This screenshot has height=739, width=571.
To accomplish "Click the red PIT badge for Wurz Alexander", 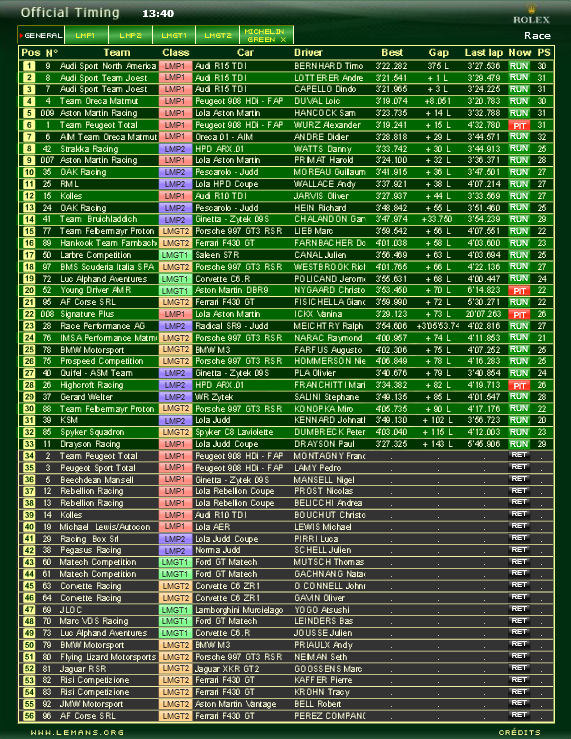I will pyautogui.click(x=519, y=125).
